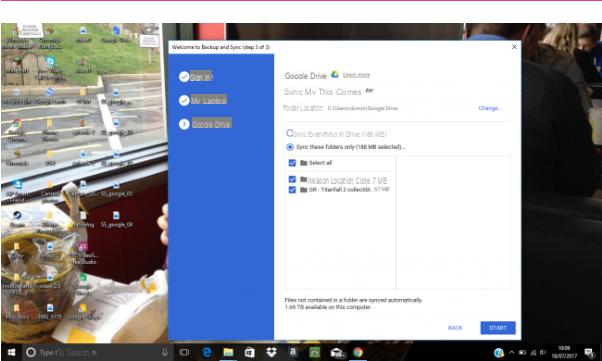Click the Cortana microphone icon

[164, 352]
